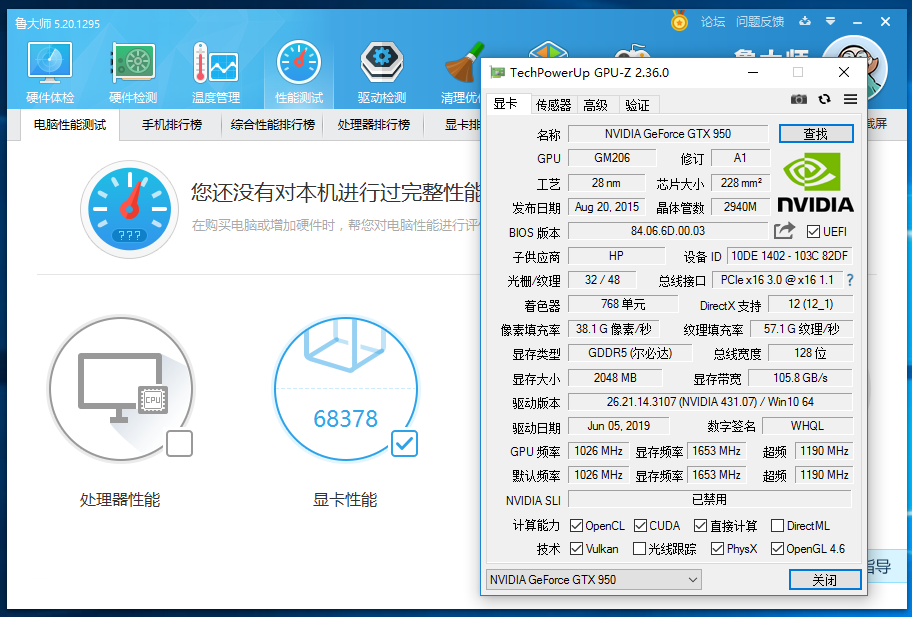Click NVIDIA SLI 已禁用 field
The image size is (912, 617).
point(710,499)
